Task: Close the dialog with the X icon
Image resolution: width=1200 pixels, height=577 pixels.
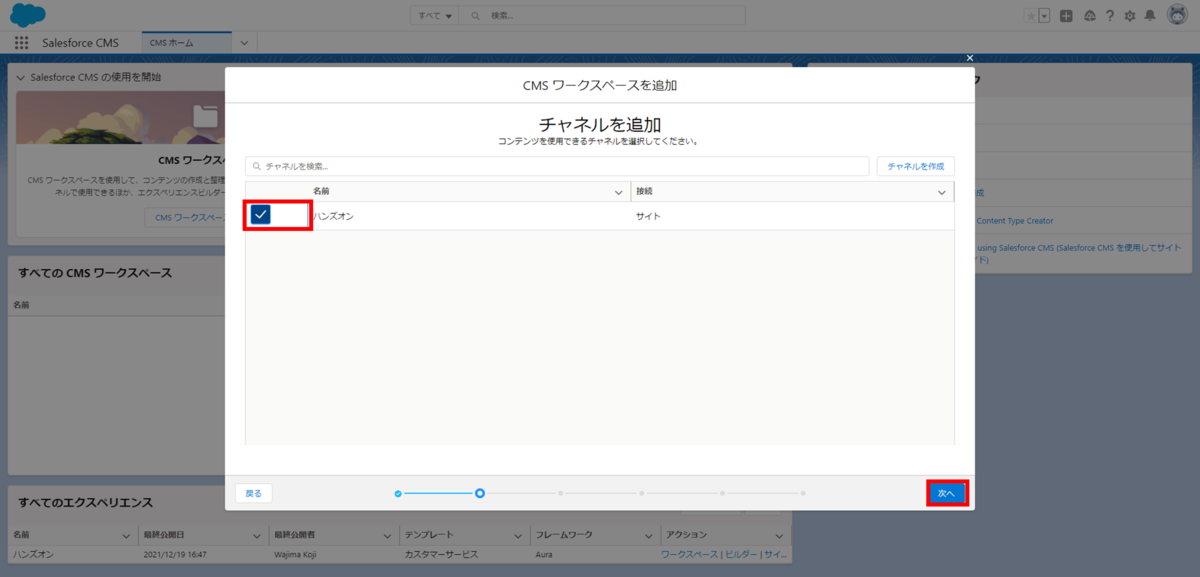Action: coord(968,60)
